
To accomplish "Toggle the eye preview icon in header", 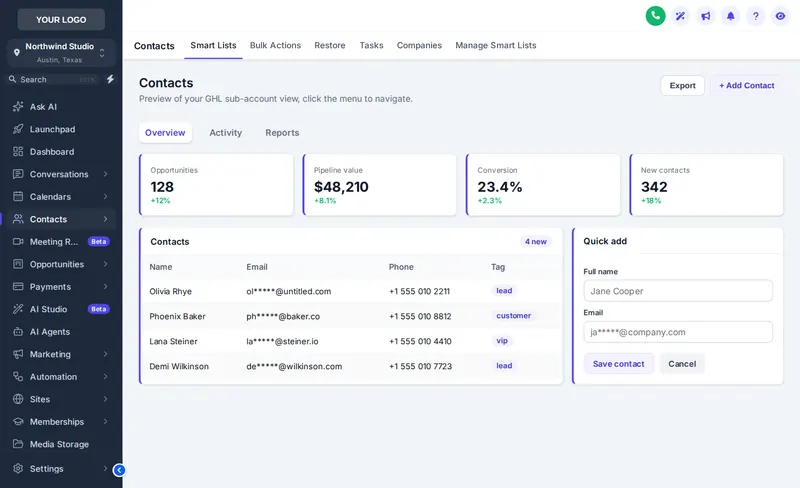I will click(780, 16).
